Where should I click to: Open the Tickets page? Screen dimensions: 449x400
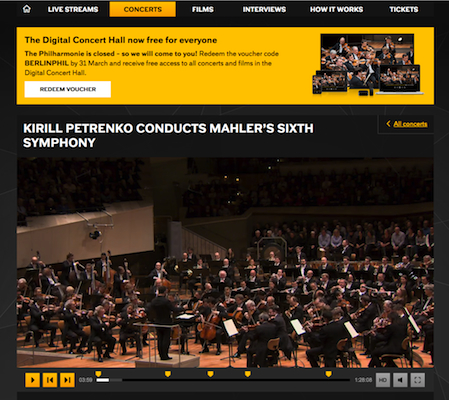click(404, 9)
